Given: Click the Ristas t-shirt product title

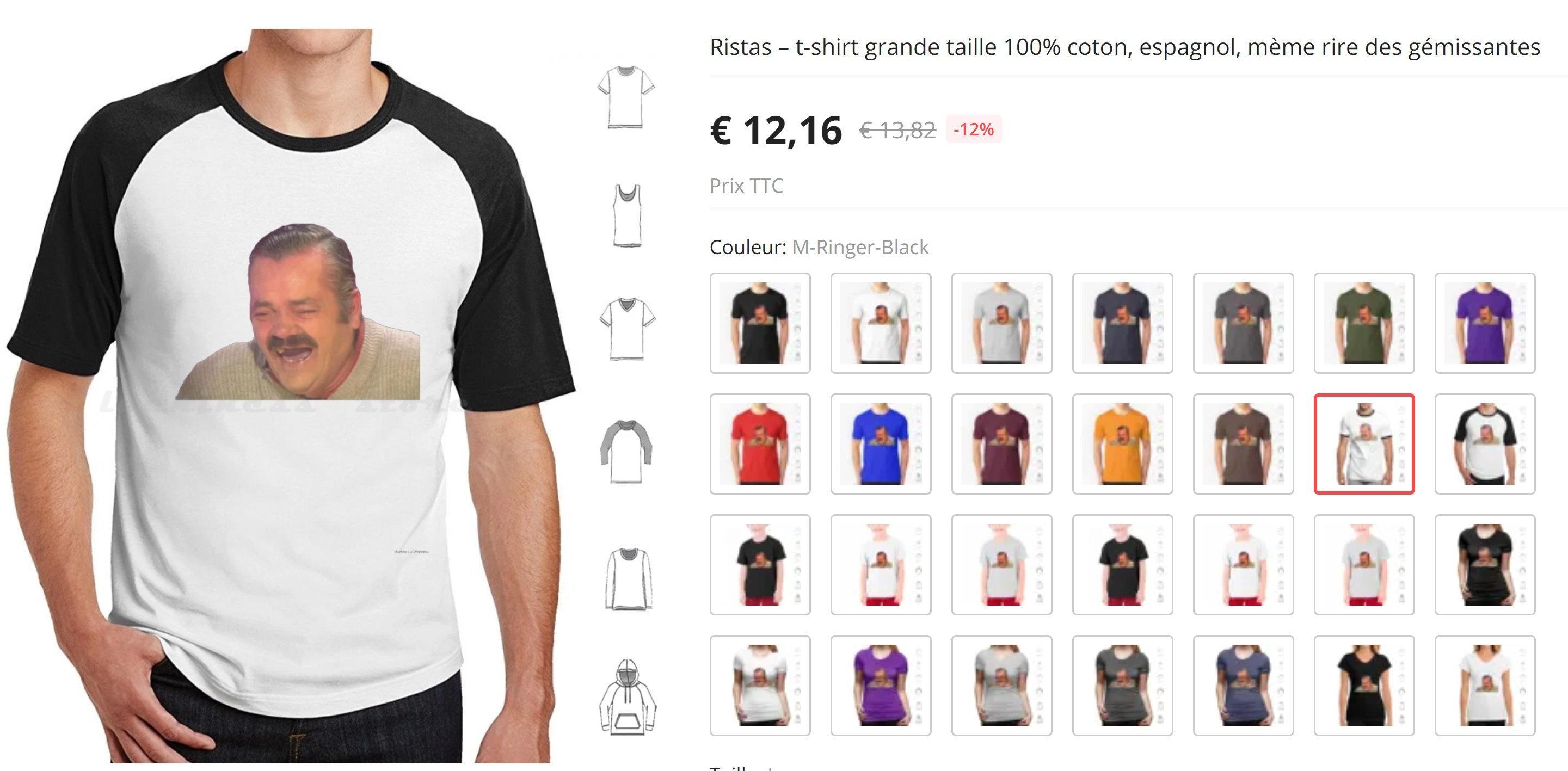Looking at the screenshot, I should 1125,47.
